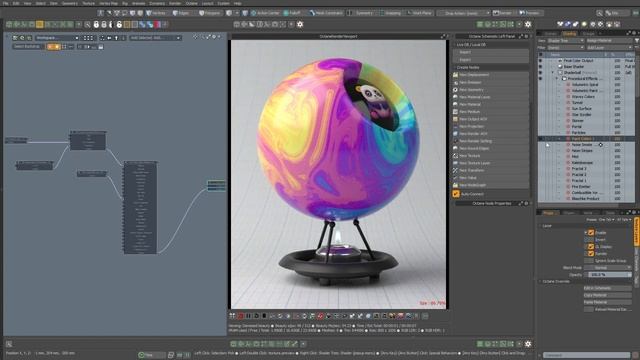This screenshot has width=640, height=360.
Task: Toggle the Enable checkbox in layer properties
Action: click(591, 232)
